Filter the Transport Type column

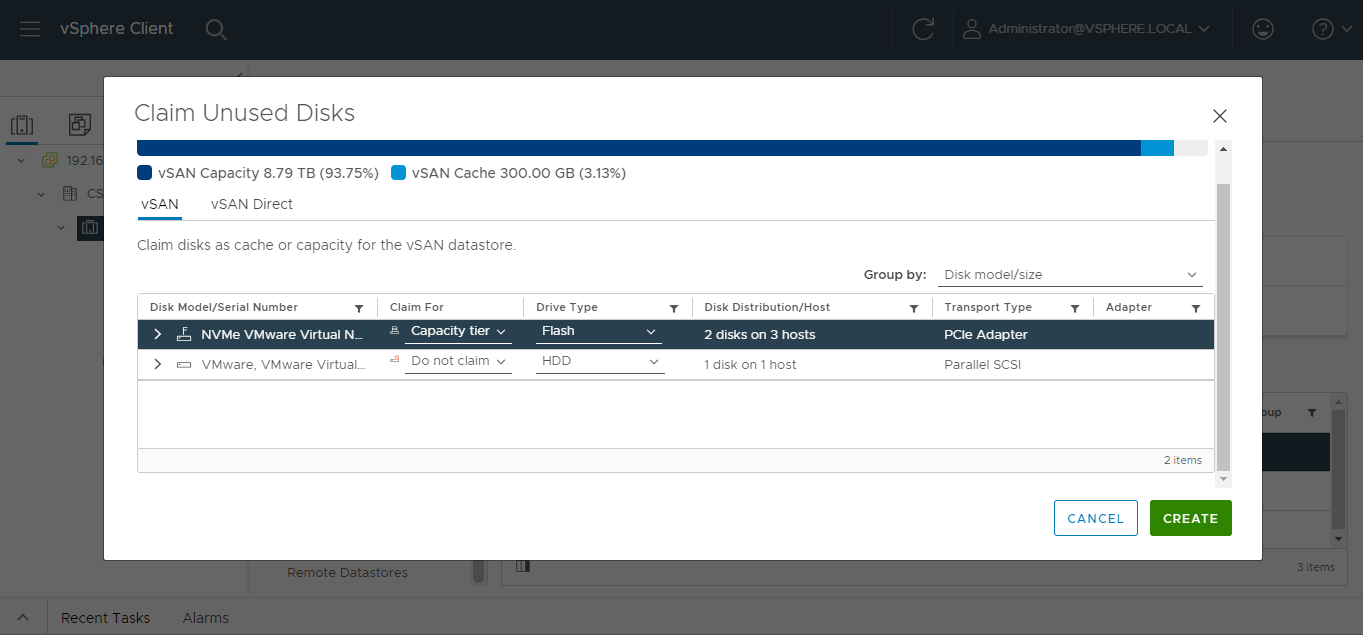click(1075, 308)
